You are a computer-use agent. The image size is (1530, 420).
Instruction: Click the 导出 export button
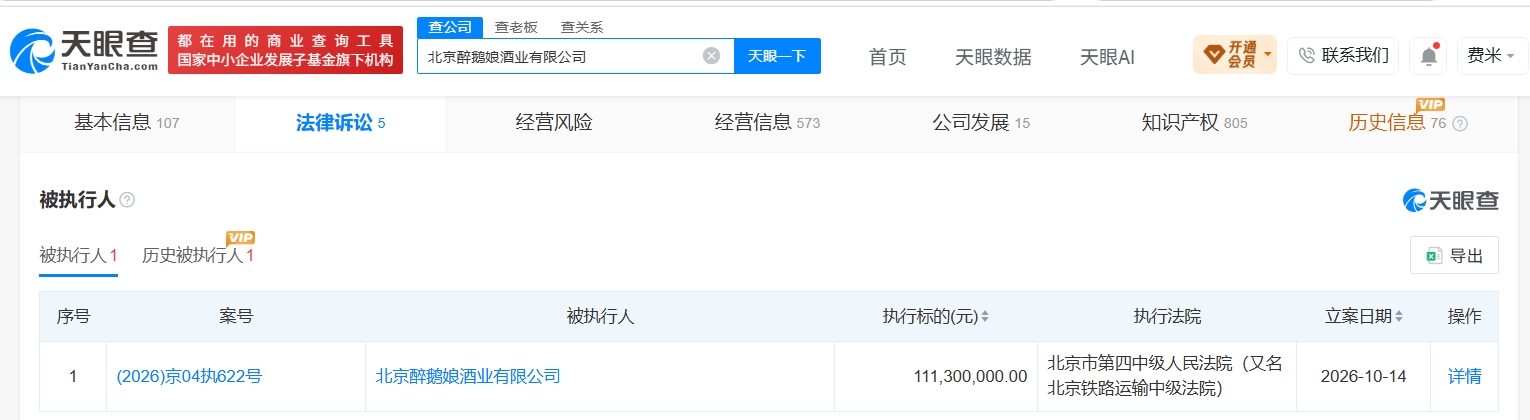(1454, 255)
